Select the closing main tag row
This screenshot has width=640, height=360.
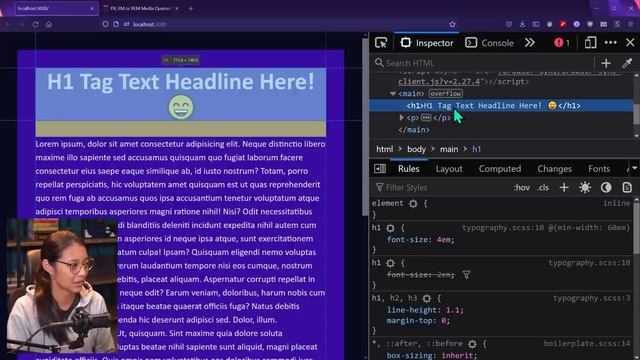pos(414,130)
